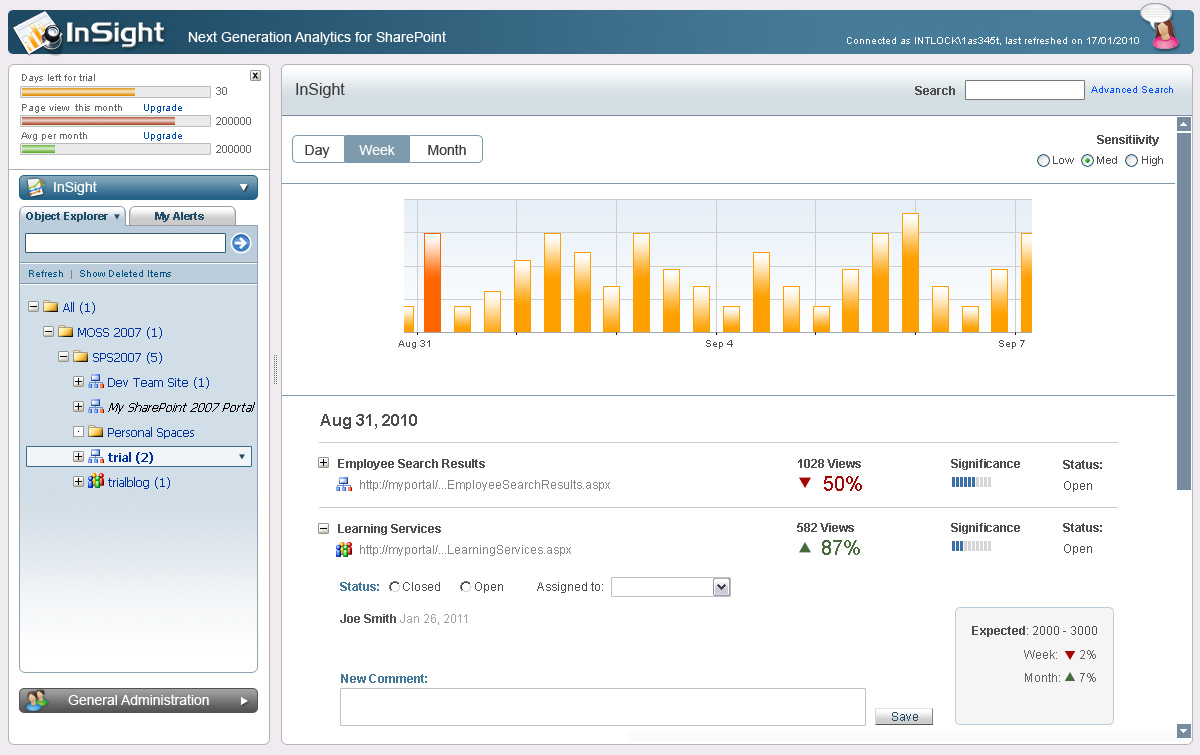Save the new comment
Viewport: 1200px width, 755px height.
click(x=904, y=716)
